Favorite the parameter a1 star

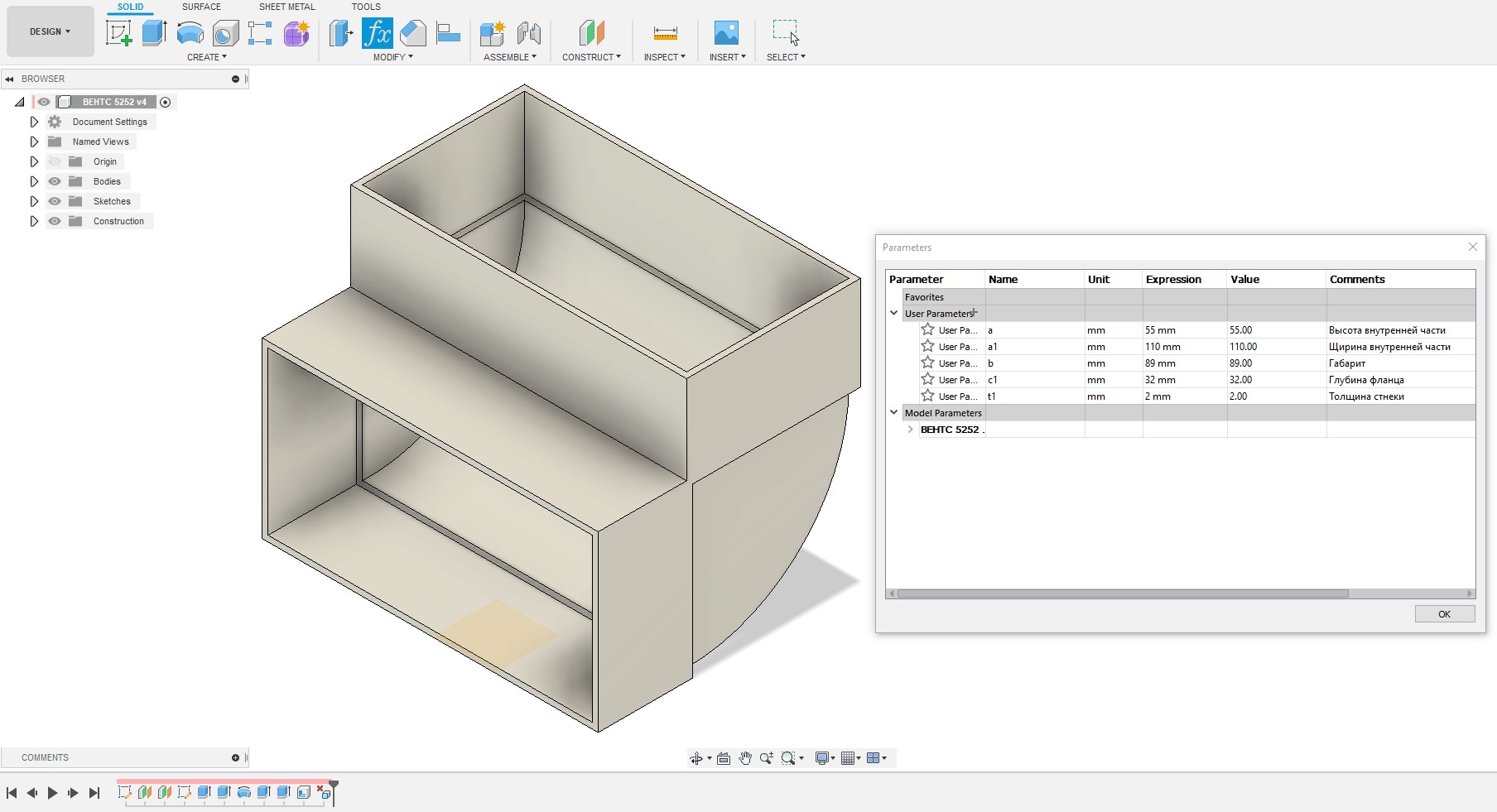click(x=927, y=346)
